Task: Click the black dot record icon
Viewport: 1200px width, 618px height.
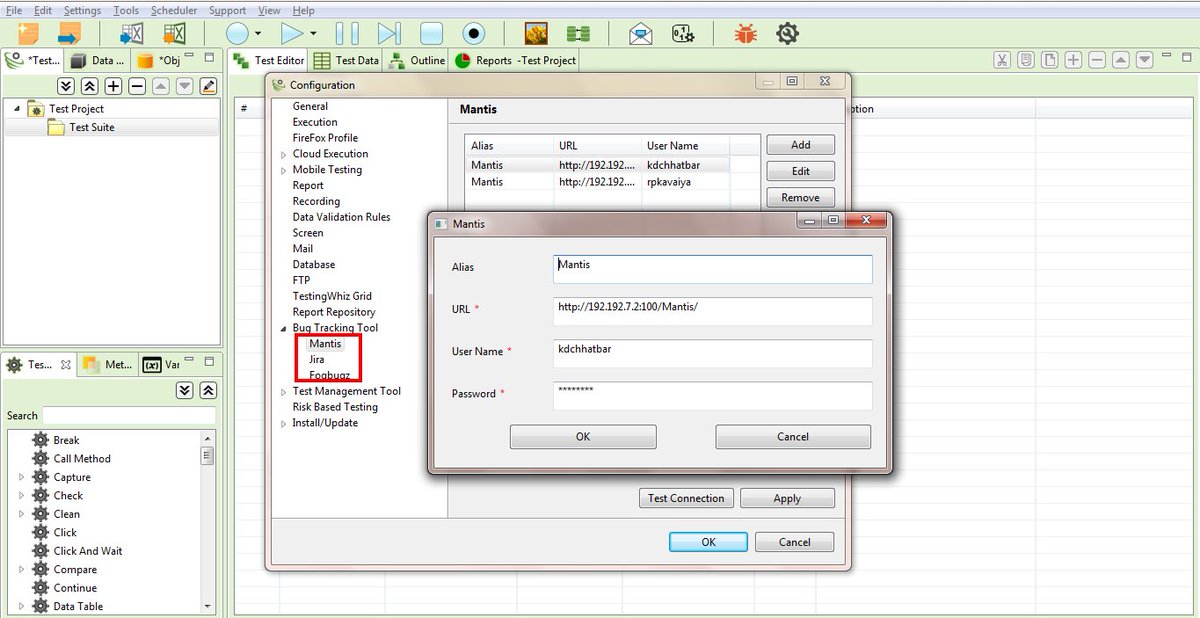Action: (473, 33)
